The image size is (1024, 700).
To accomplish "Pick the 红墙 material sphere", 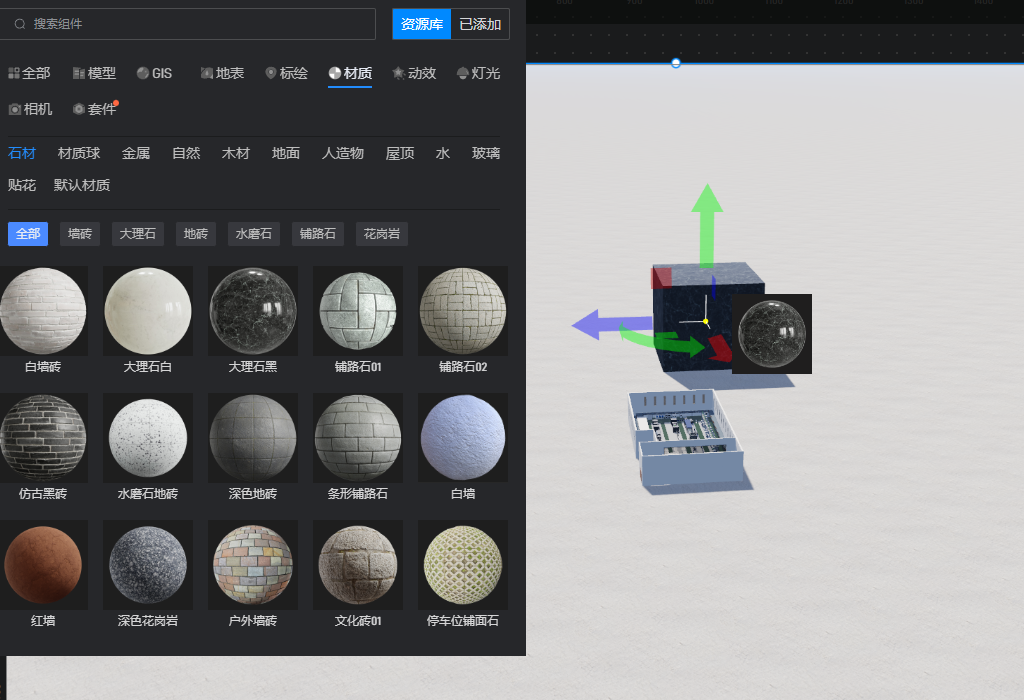I will (43, 565).
